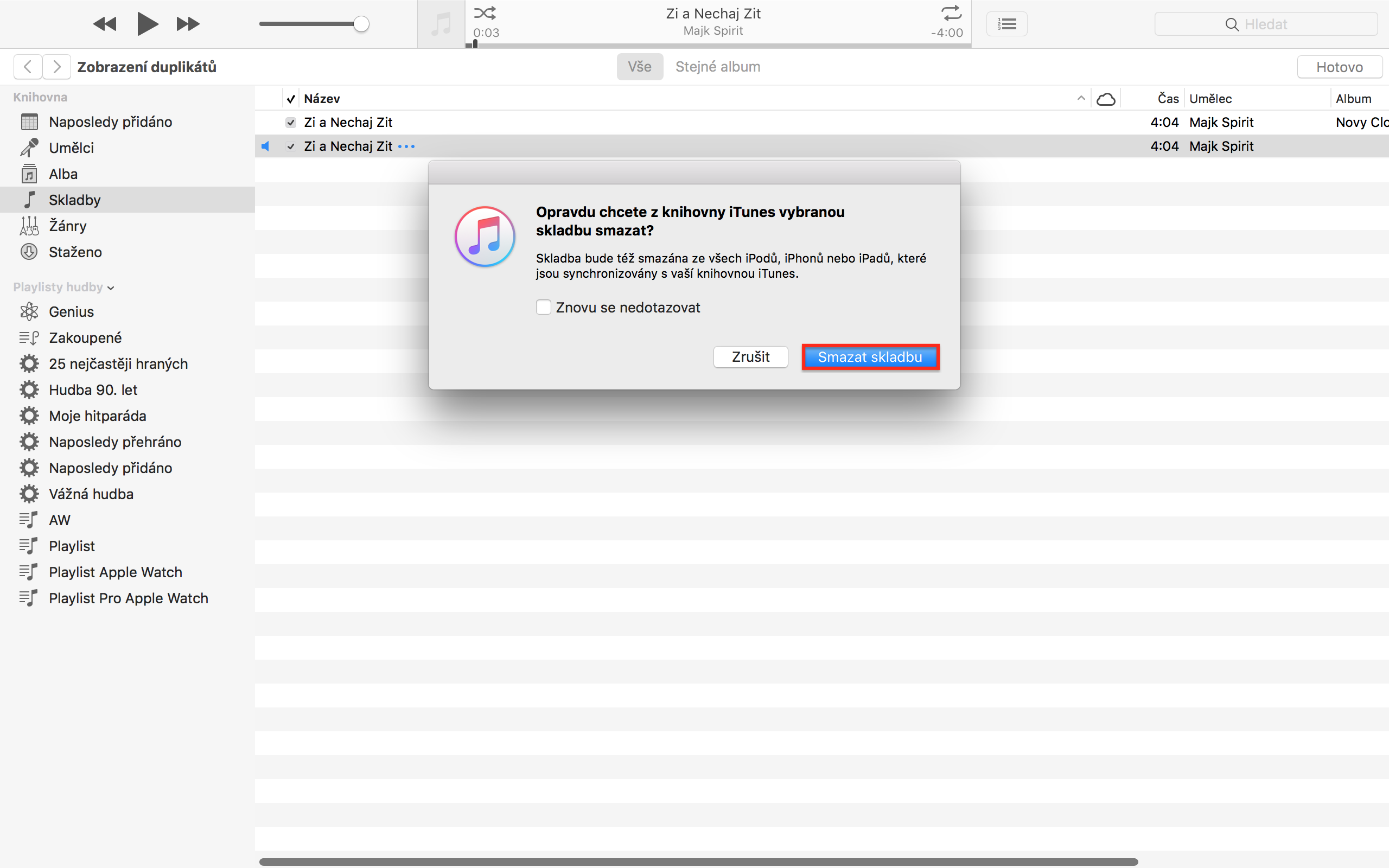Open Staženo in the sidebar

tap(128, 252)
